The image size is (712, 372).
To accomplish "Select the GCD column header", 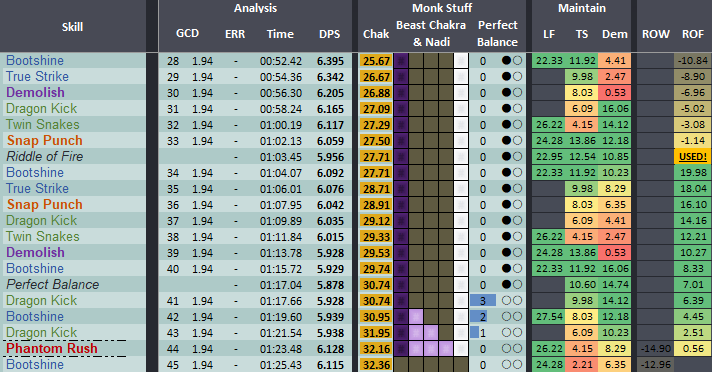I will (187, 34).
